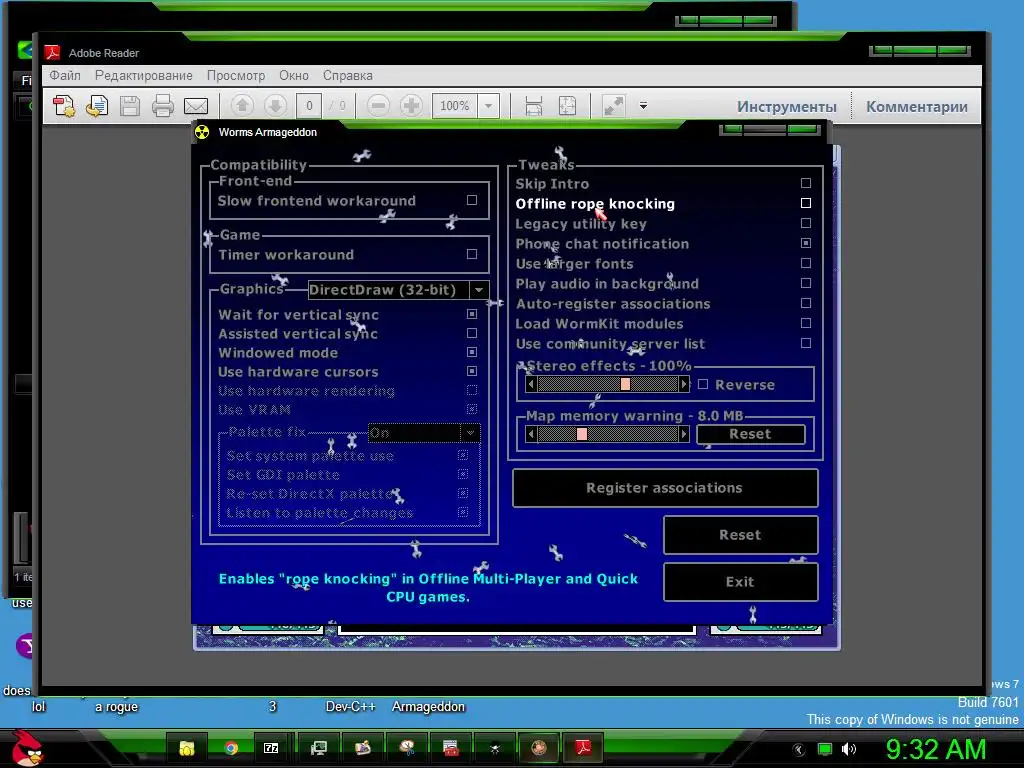Image resolution: width=1024 pixels, height=768 pixels.
Task: Toggle Use hardware cursors checkbox
Action: click(472, 371)
